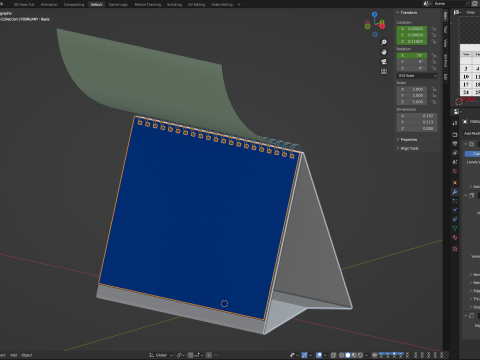Viewport: 480px width, 360px height.
Task: Open the Tool properties tab icon
Action: coord(455,123)
